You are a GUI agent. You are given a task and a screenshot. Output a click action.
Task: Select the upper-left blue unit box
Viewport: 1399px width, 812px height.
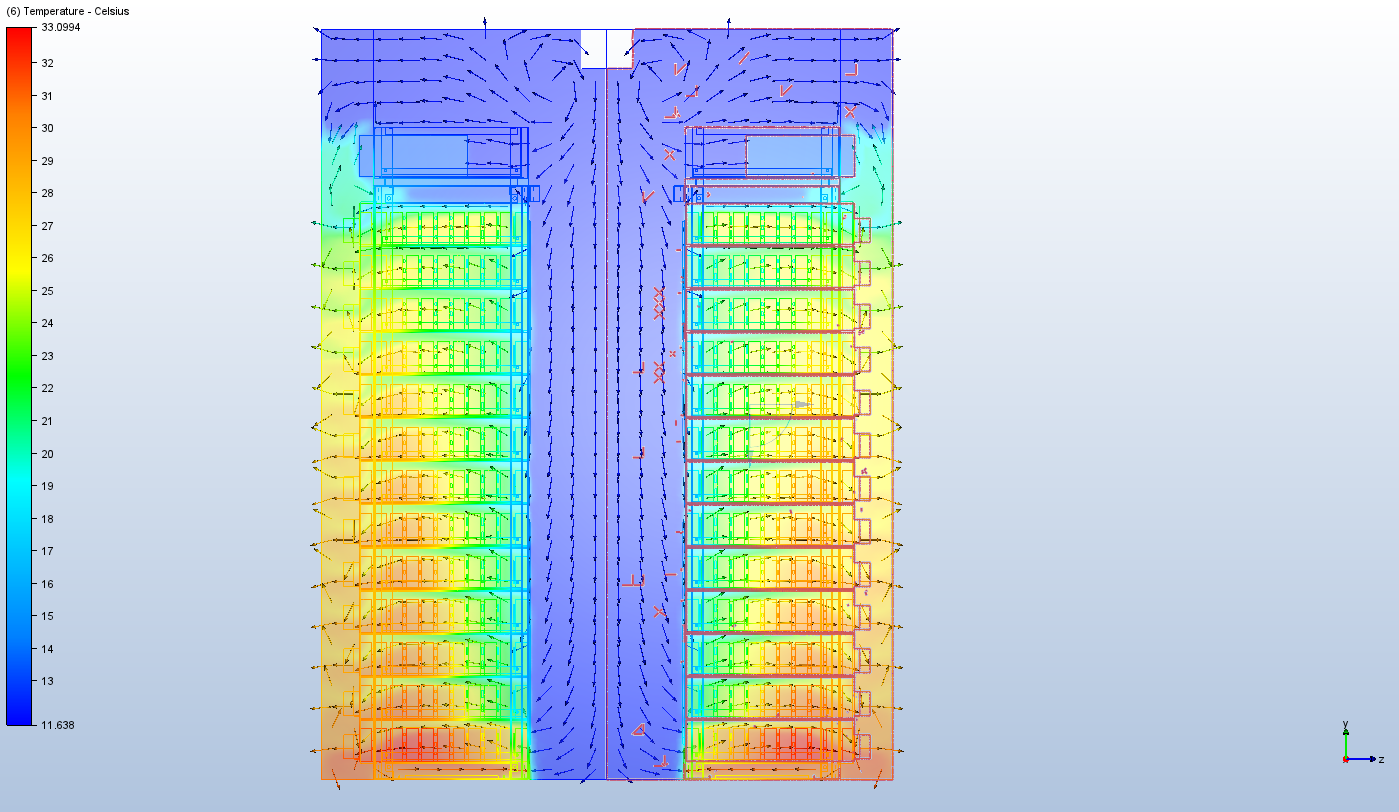click(x=442, y=154)
